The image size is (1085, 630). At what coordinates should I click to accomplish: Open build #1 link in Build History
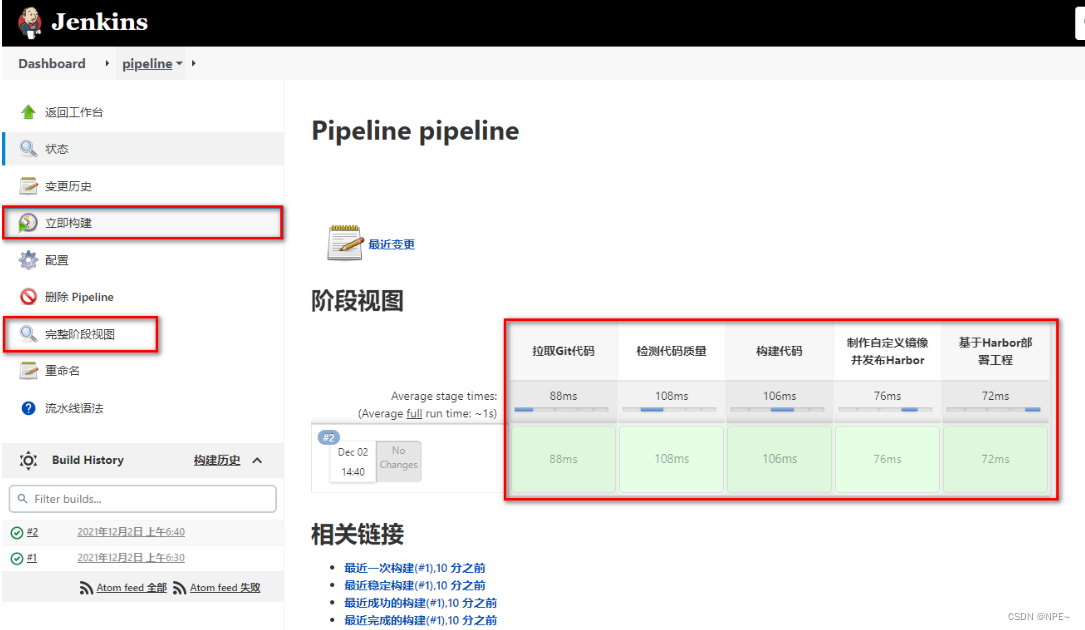pos(32,557)
